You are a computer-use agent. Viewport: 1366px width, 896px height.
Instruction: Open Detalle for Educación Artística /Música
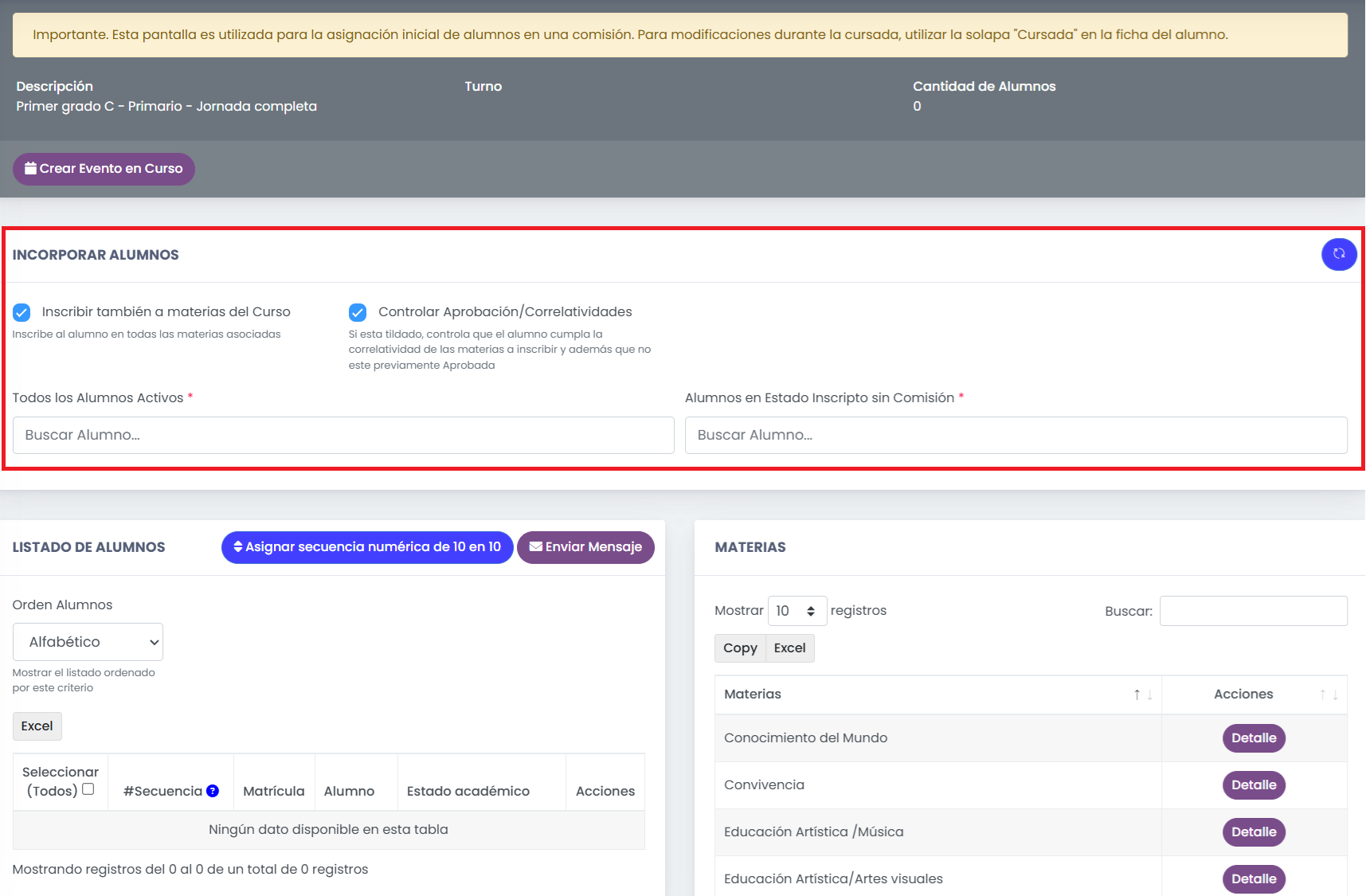tap(1254, 832)
